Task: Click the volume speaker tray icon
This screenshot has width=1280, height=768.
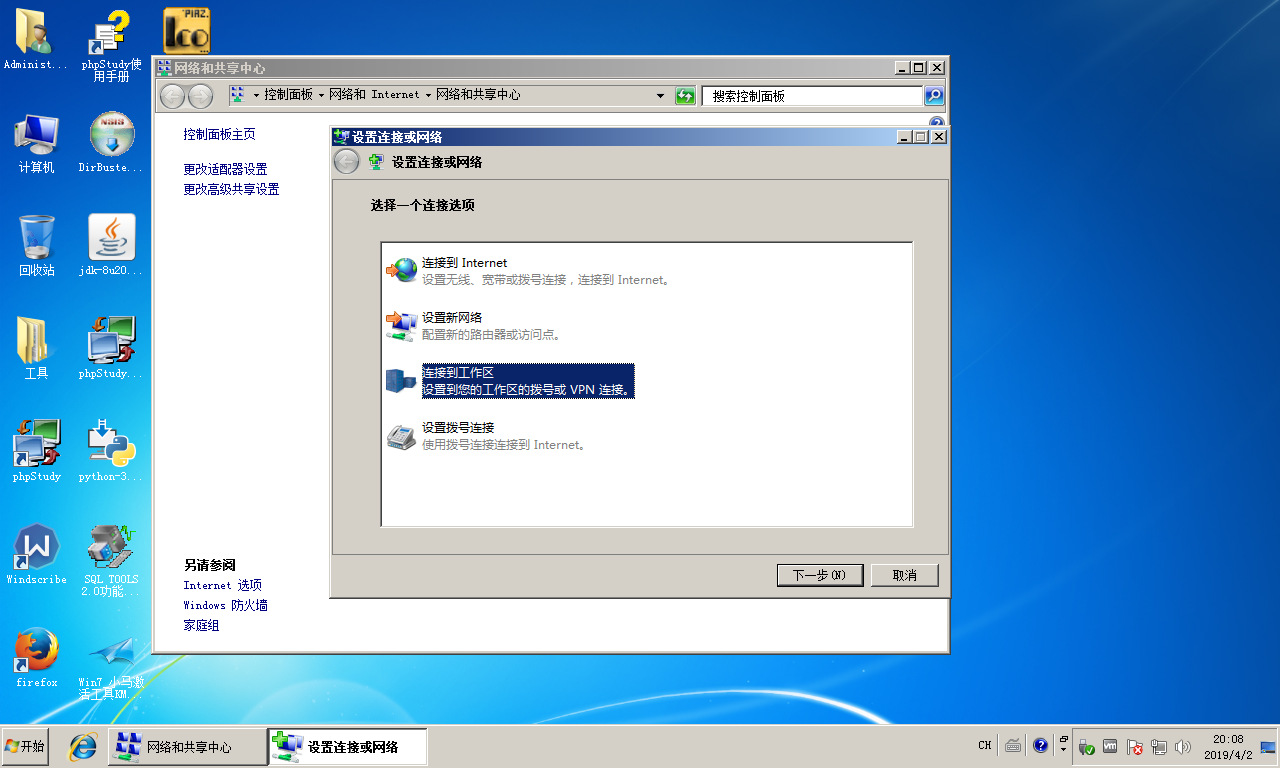Action: (1183, 746)
